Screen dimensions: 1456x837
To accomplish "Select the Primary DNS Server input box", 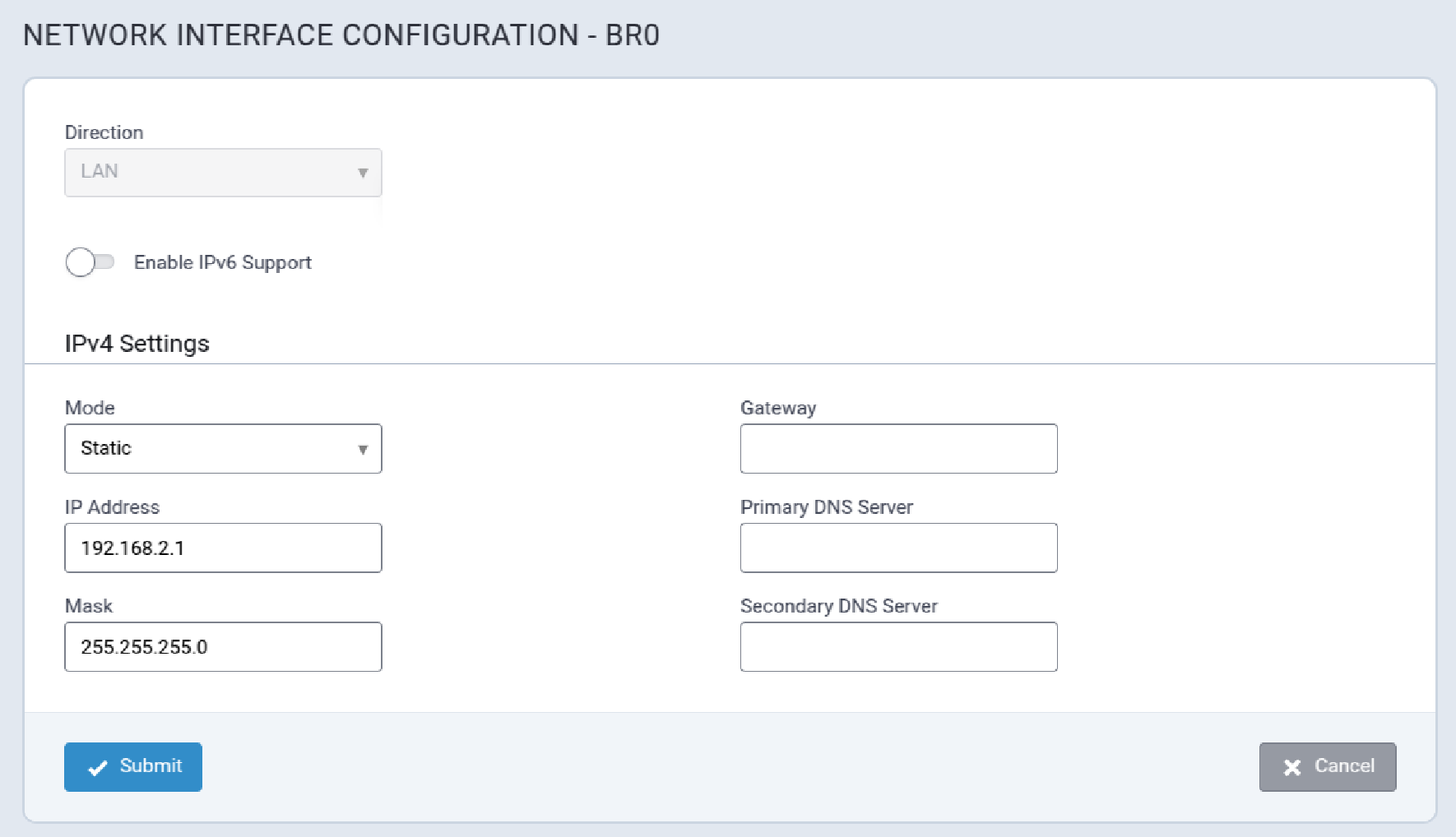I will coord(898,548).
